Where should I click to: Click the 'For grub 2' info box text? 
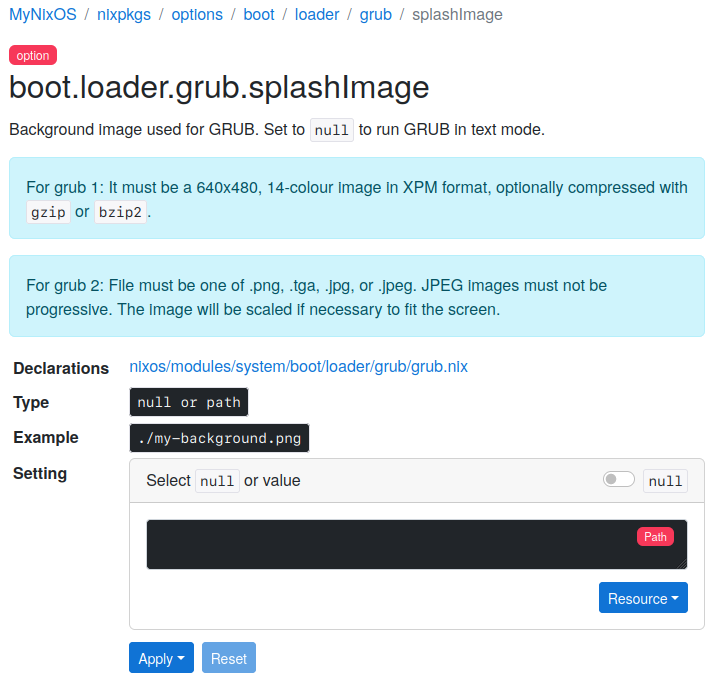tap(316, 297)
